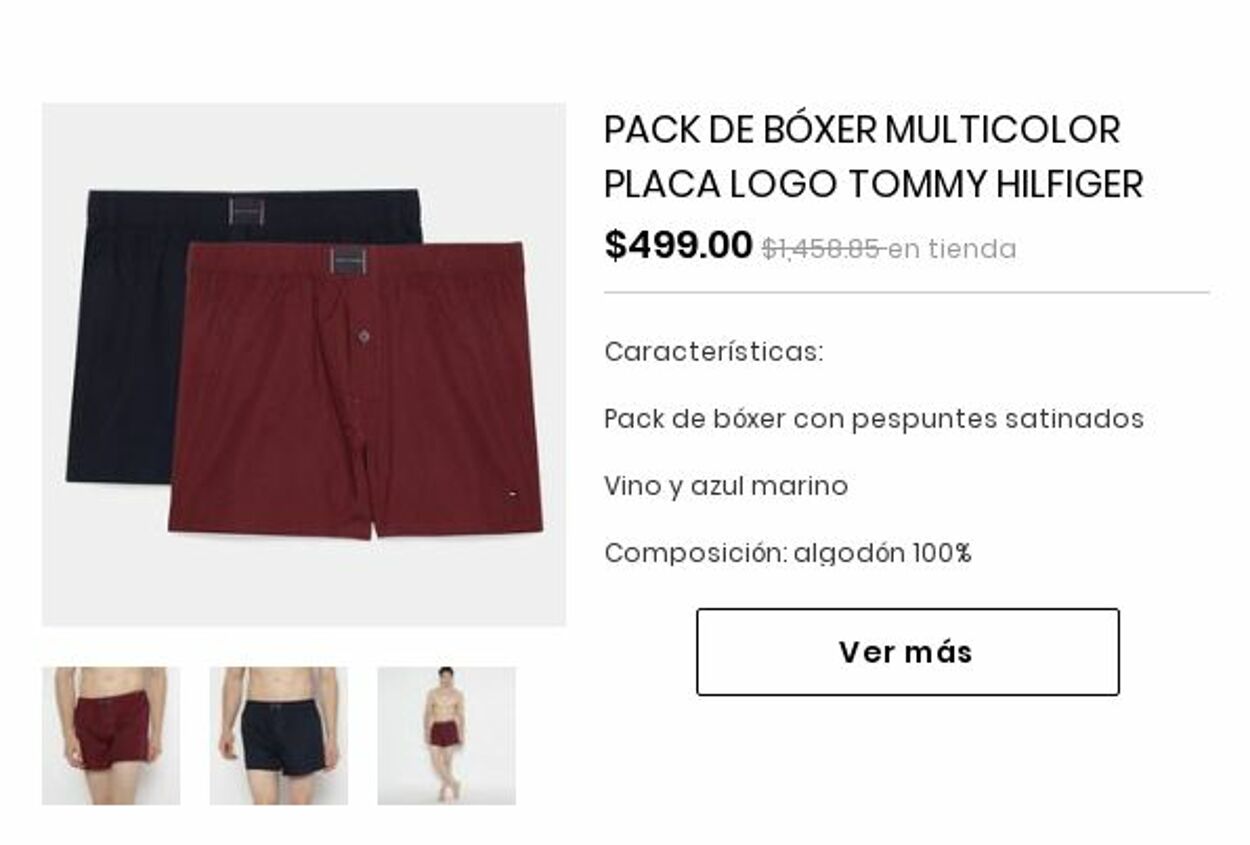
Task: Click the "pespuntes satinados" description line
Action: 874,419
